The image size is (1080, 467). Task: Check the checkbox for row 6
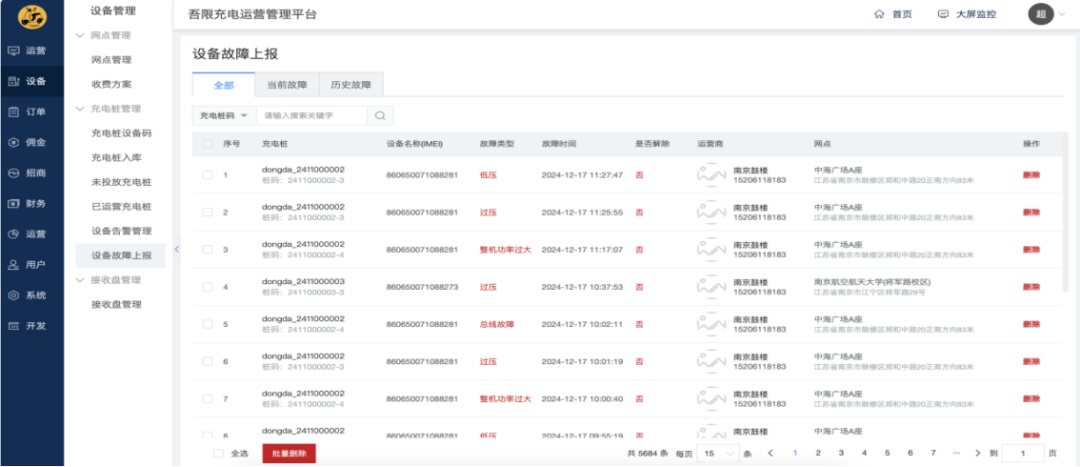207,361
